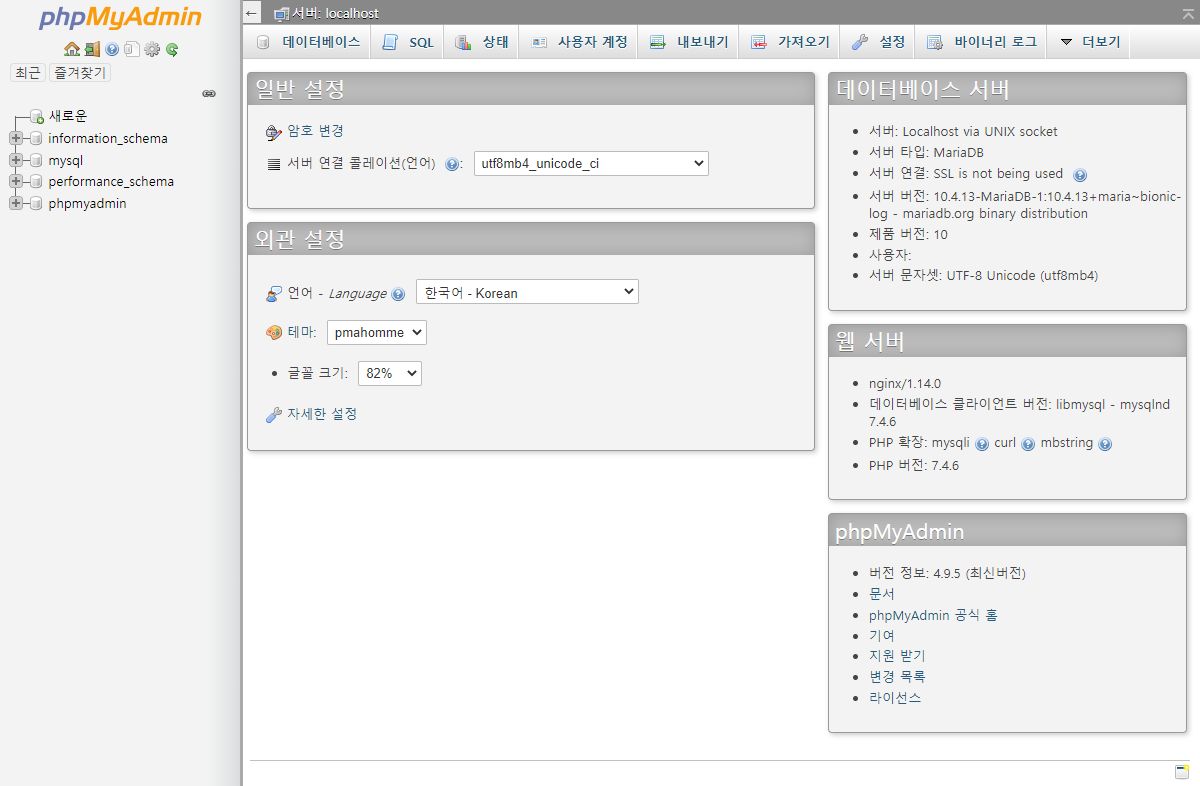Open help icon after mysqli extension
The width and height of the screenshot is (1200, 786).
click(982, 444)
